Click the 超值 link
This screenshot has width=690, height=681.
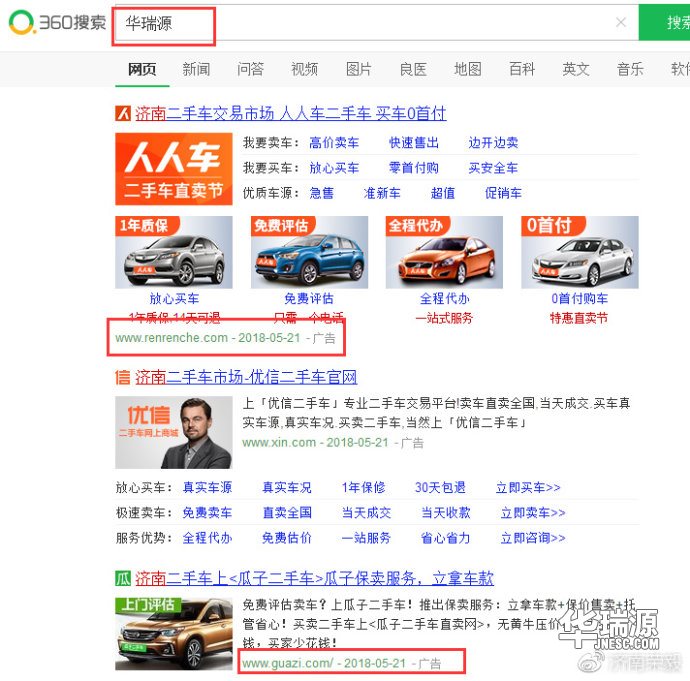click(443, 193)
